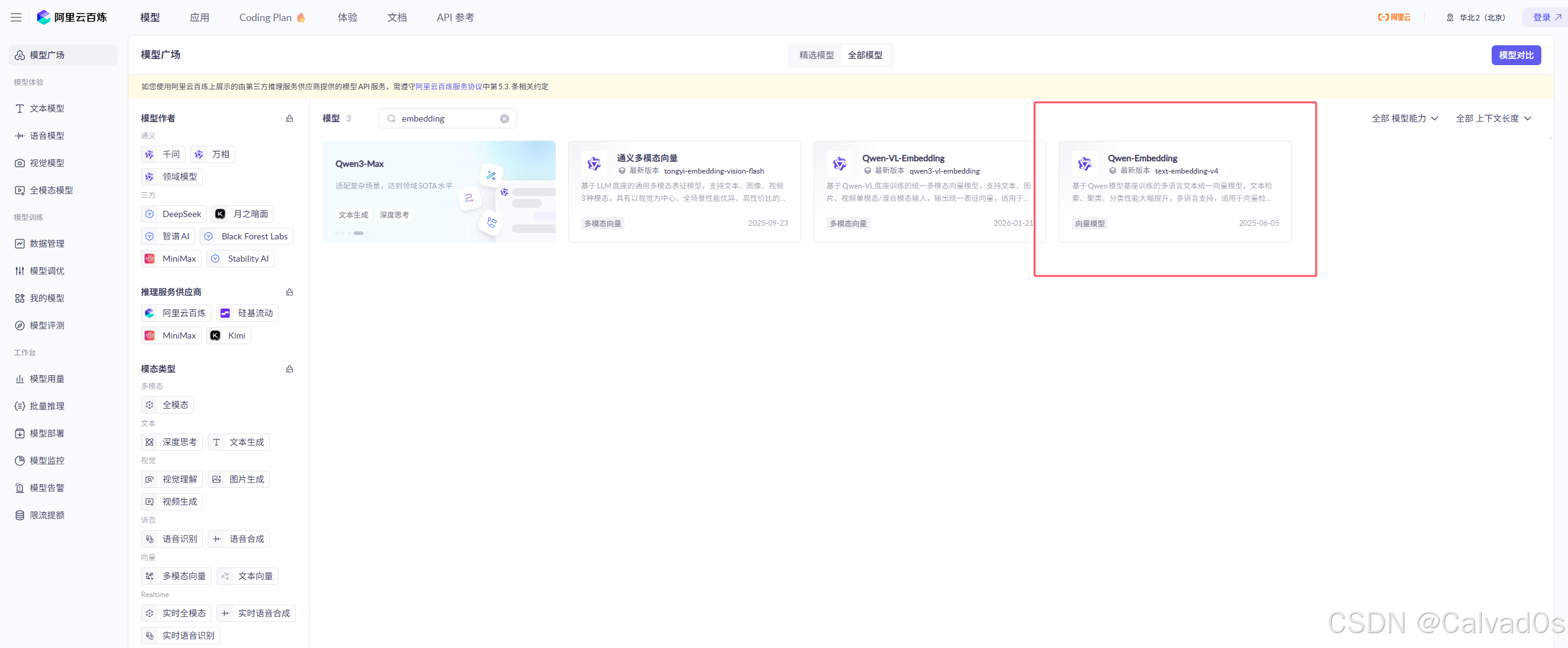Click the 模型对比 button
This screenshot has height=648, width=1568.
click(1516, 55)
